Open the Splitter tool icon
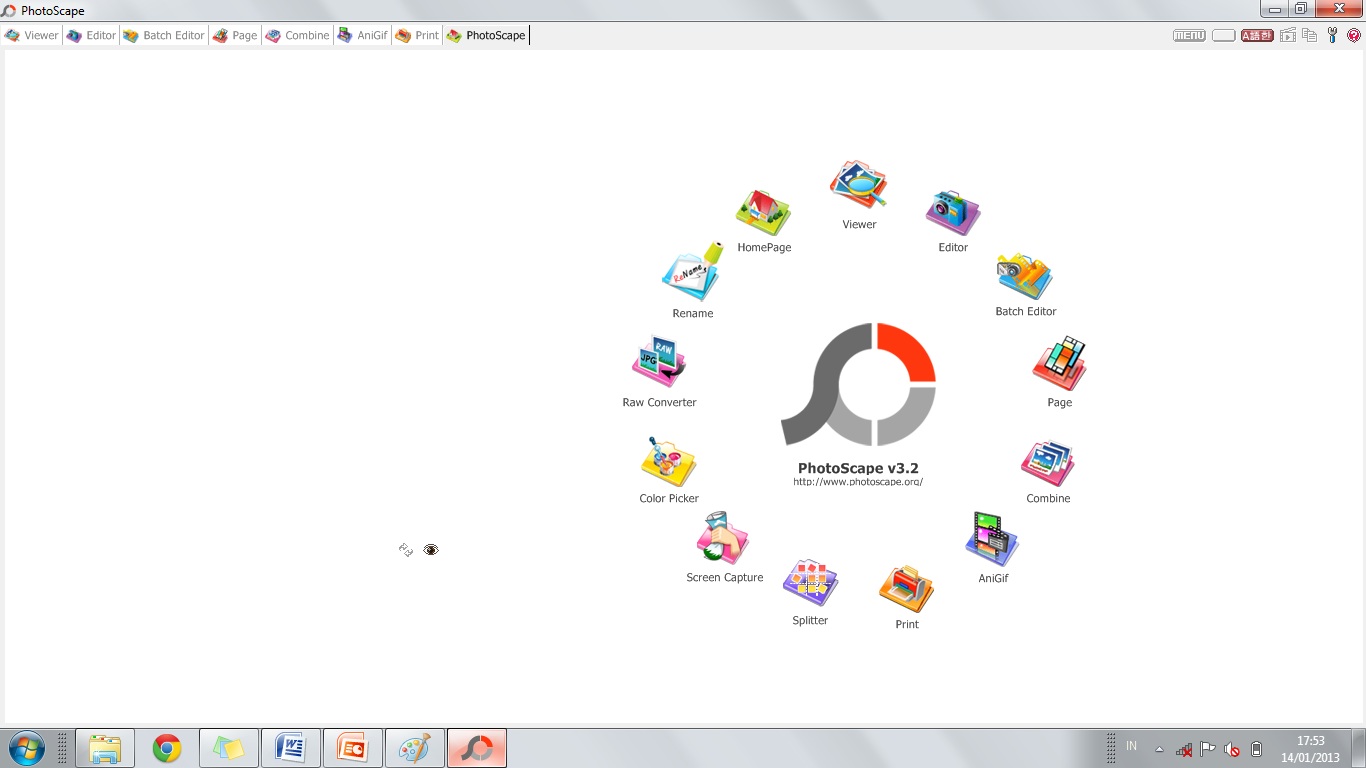The height and width of the screenshot is (768, 1366). (x=810, y=583)
